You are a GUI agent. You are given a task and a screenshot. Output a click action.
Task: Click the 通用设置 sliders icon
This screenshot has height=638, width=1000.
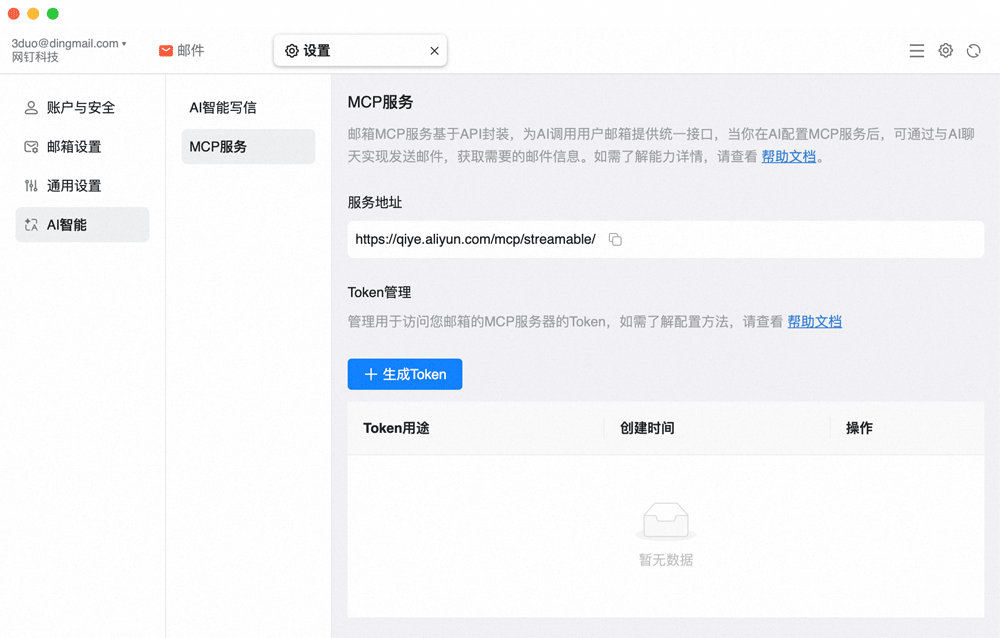pos(31,186)
